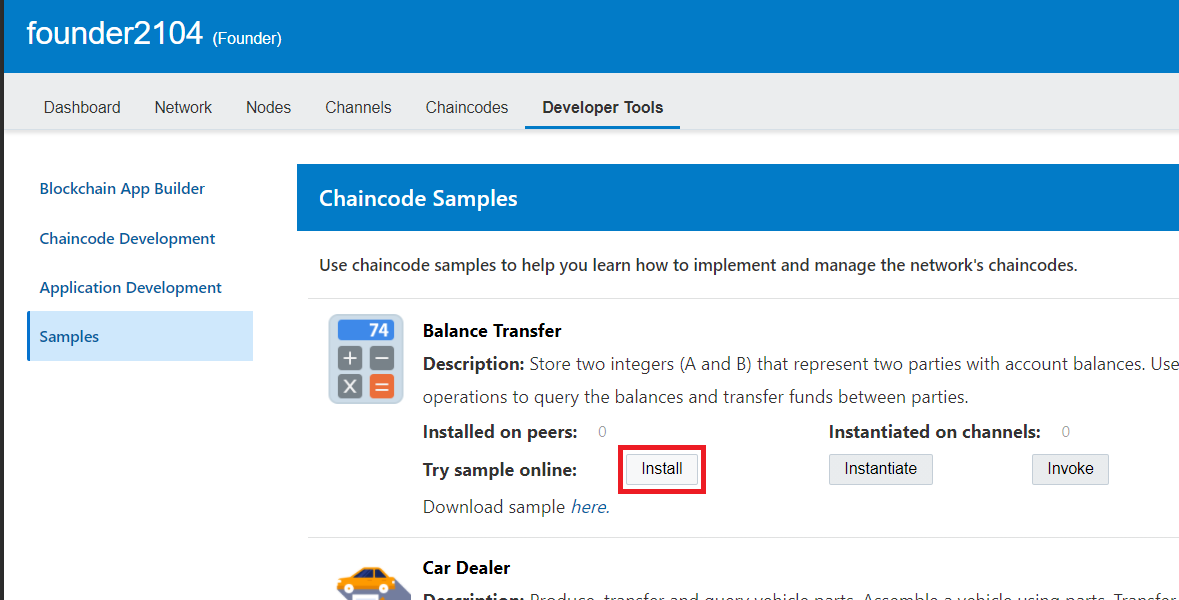Open Blockchain App Builder in sidebar
Image resolution: width=1179 pixels, height=600 pixels.
click(x=122, y=188)
